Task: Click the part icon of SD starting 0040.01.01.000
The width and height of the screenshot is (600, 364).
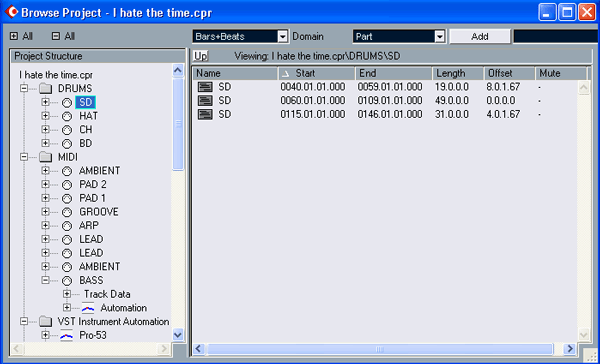Action: coord(205,87)
